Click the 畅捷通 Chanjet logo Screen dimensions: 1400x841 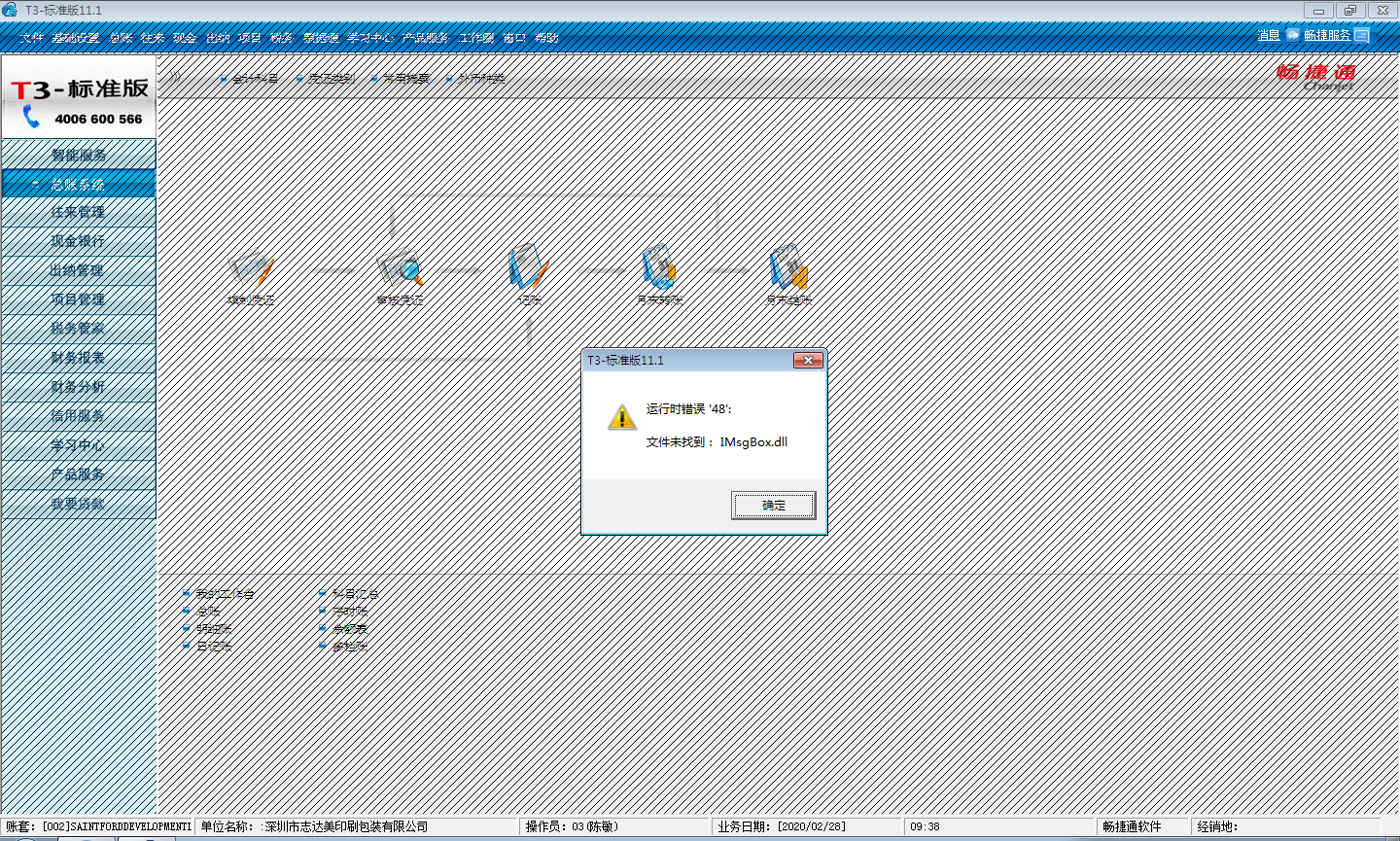1314,77
